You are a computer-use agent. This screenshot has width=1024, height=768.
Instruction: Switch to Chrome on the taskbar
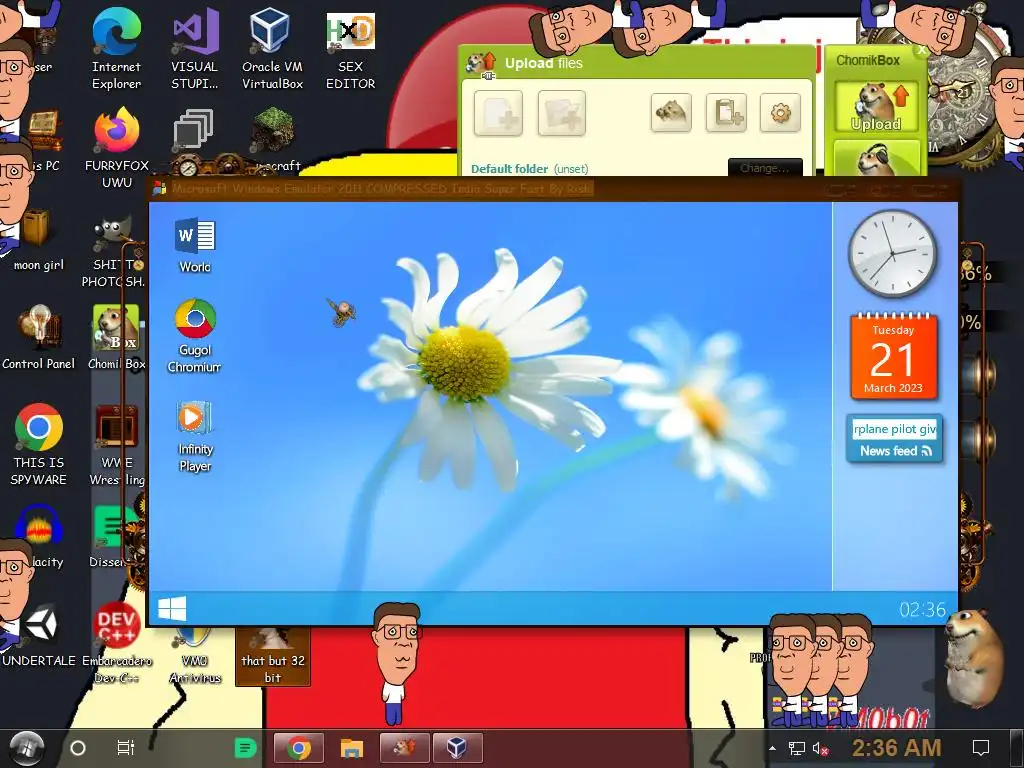click(299, 748)
